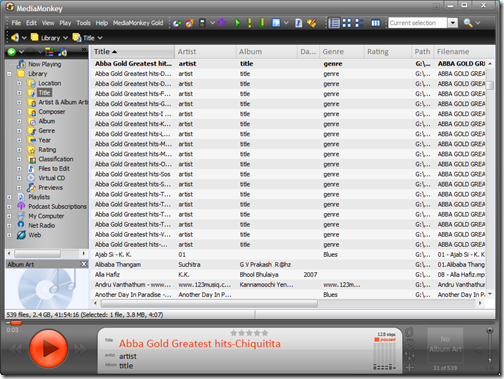The width and height of the screenshot is (504, 379).
Task: Select the Year tree item
Action: [x=45, y=140]
